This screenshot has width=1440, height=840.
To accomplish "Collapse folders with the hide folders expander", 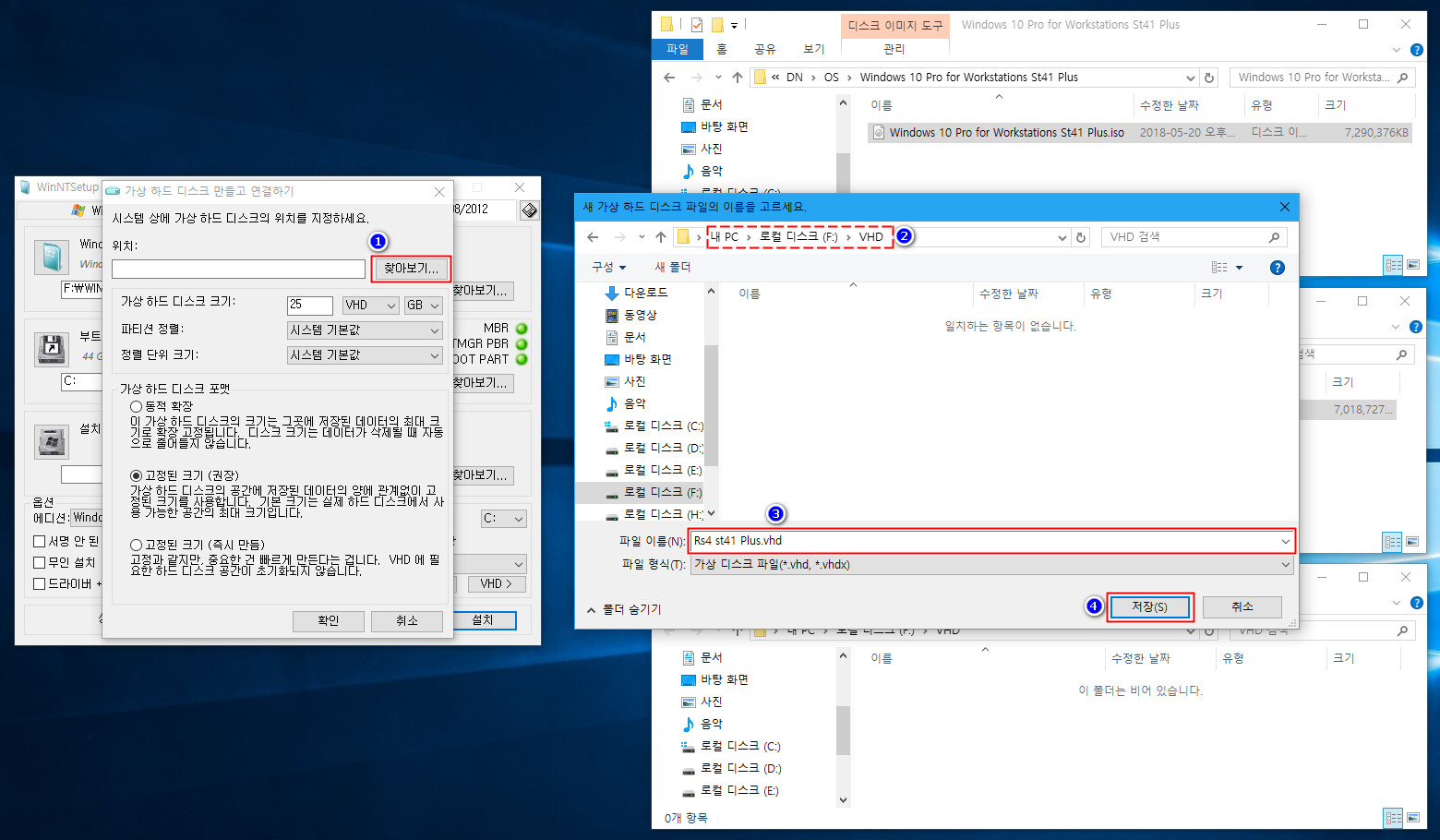I will pyautogui.click(x=624, y=609).
